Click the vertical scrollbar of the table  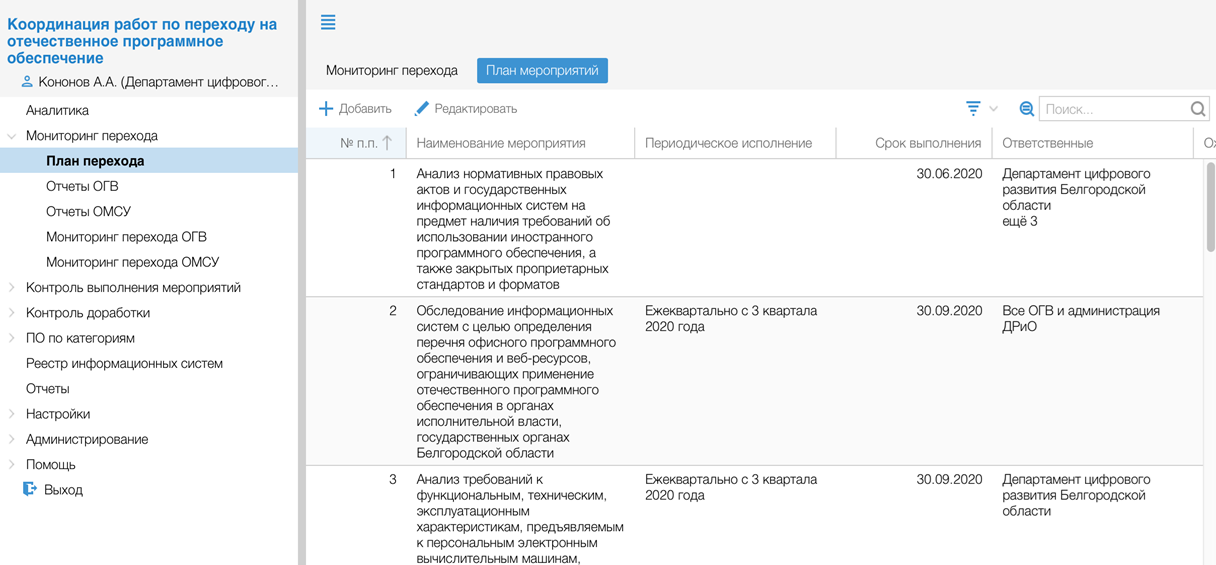click(1210, 210)
